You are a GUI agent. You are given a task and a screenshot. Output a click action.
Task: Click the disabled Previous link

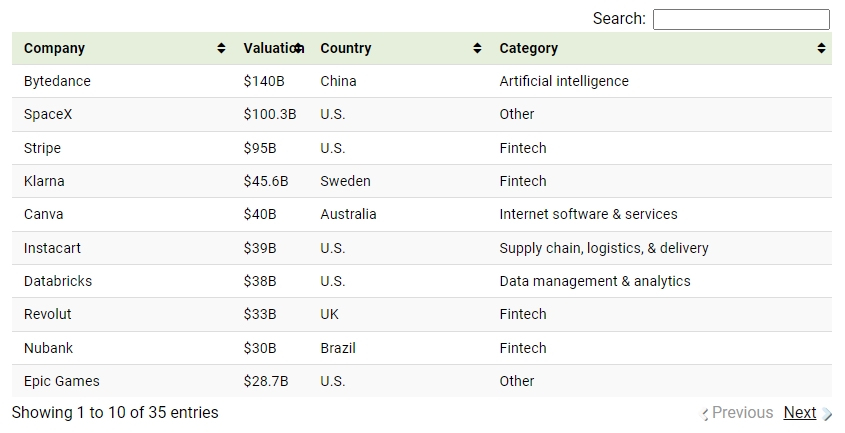[x=742, y=413]
